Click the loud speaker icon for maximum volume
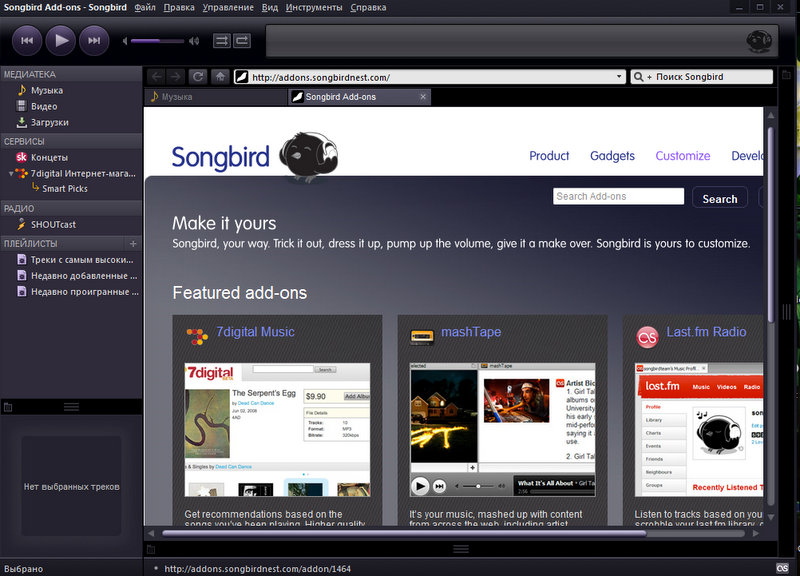Image resolution: width=800 pixels, height=576 pixels. pyautogui.click(x=194, y=41)
